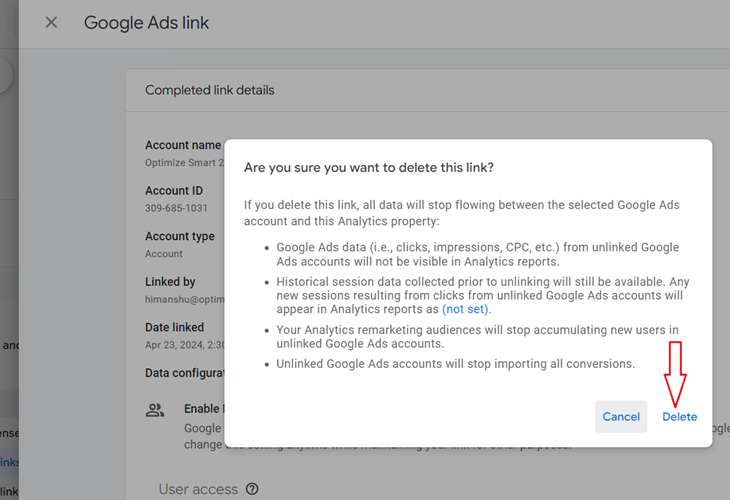Image resolution: width=730 pixels, height=500 pixels.
Task: Click the himanshu email value
Action: point(184,299)
